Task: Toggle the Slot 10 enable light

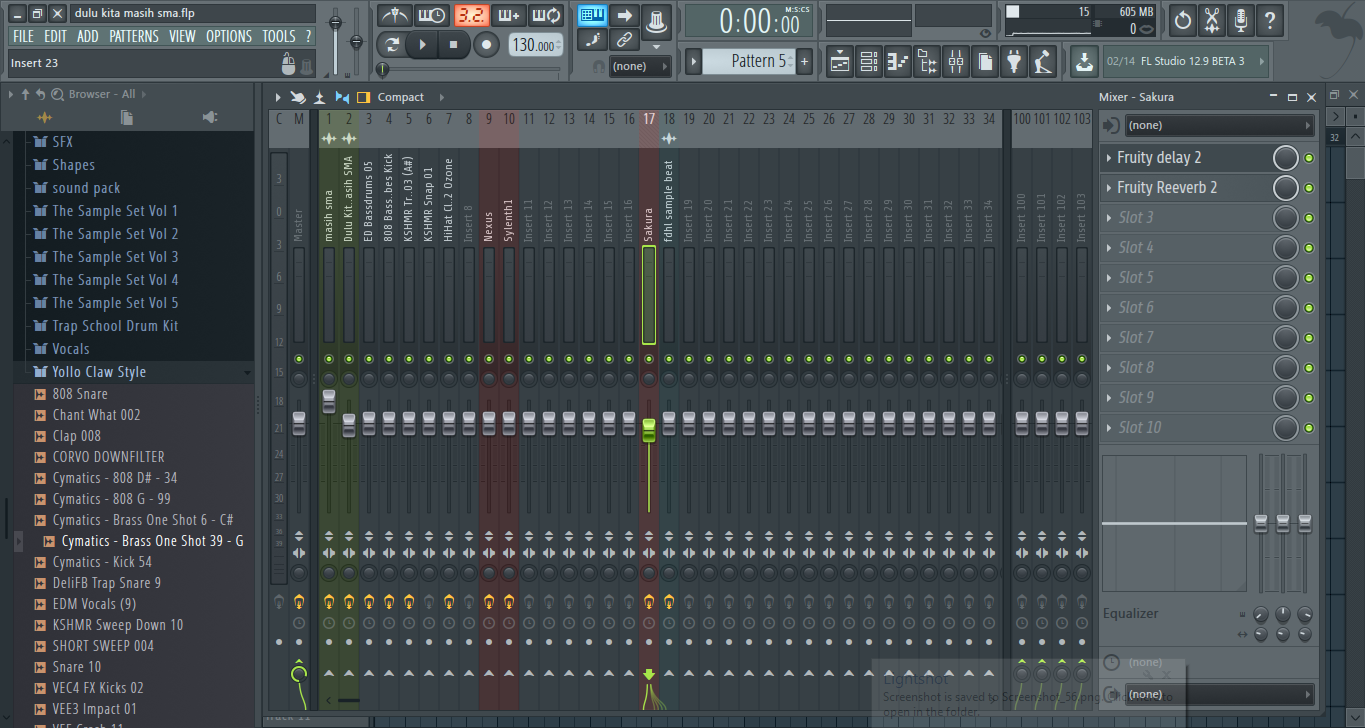Action: (1309, 428)
